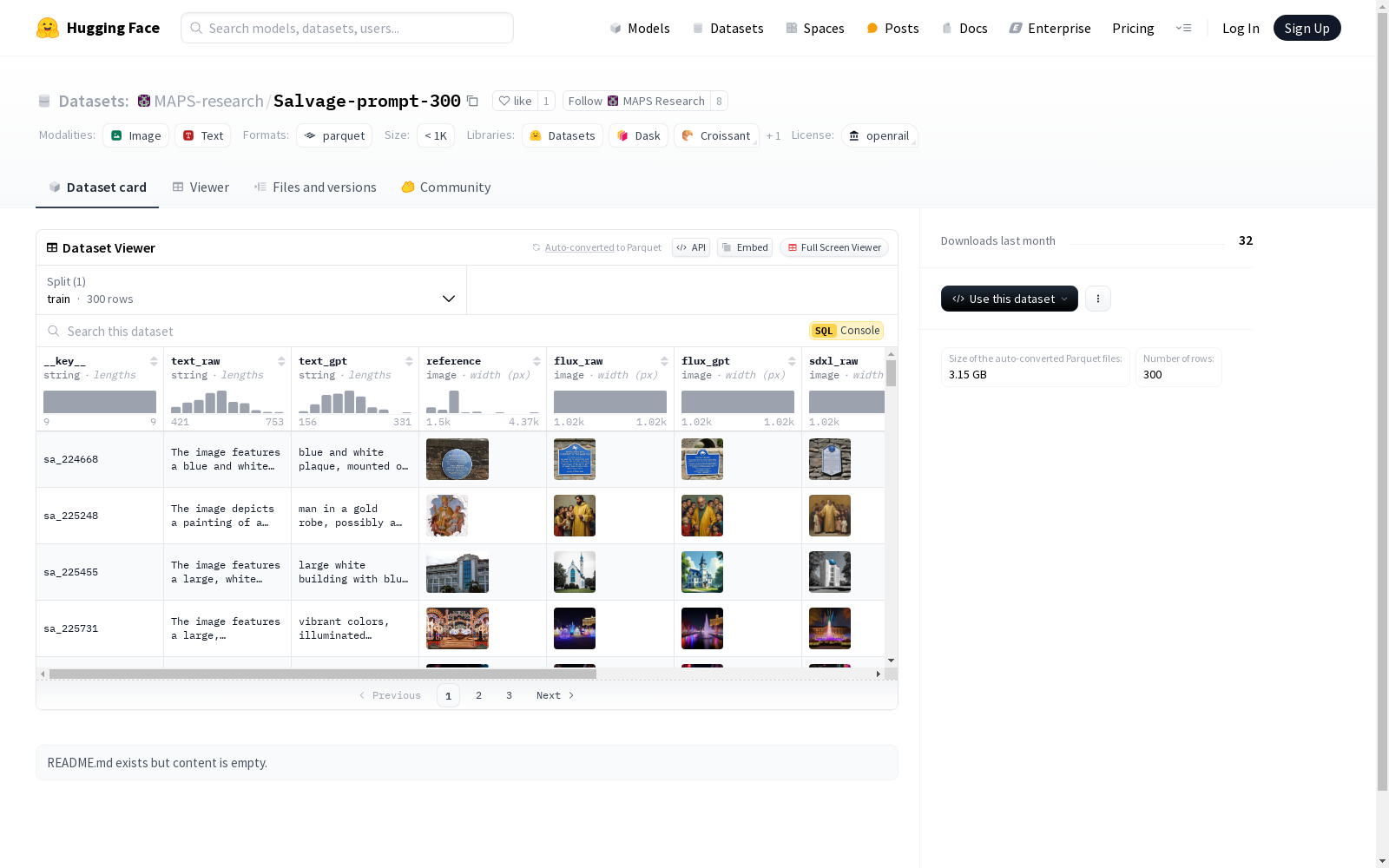The height and width of the screenshot is (868, 1389).
Task: Click the horizontal scrollbar of the table
Action: click(323, 674)
